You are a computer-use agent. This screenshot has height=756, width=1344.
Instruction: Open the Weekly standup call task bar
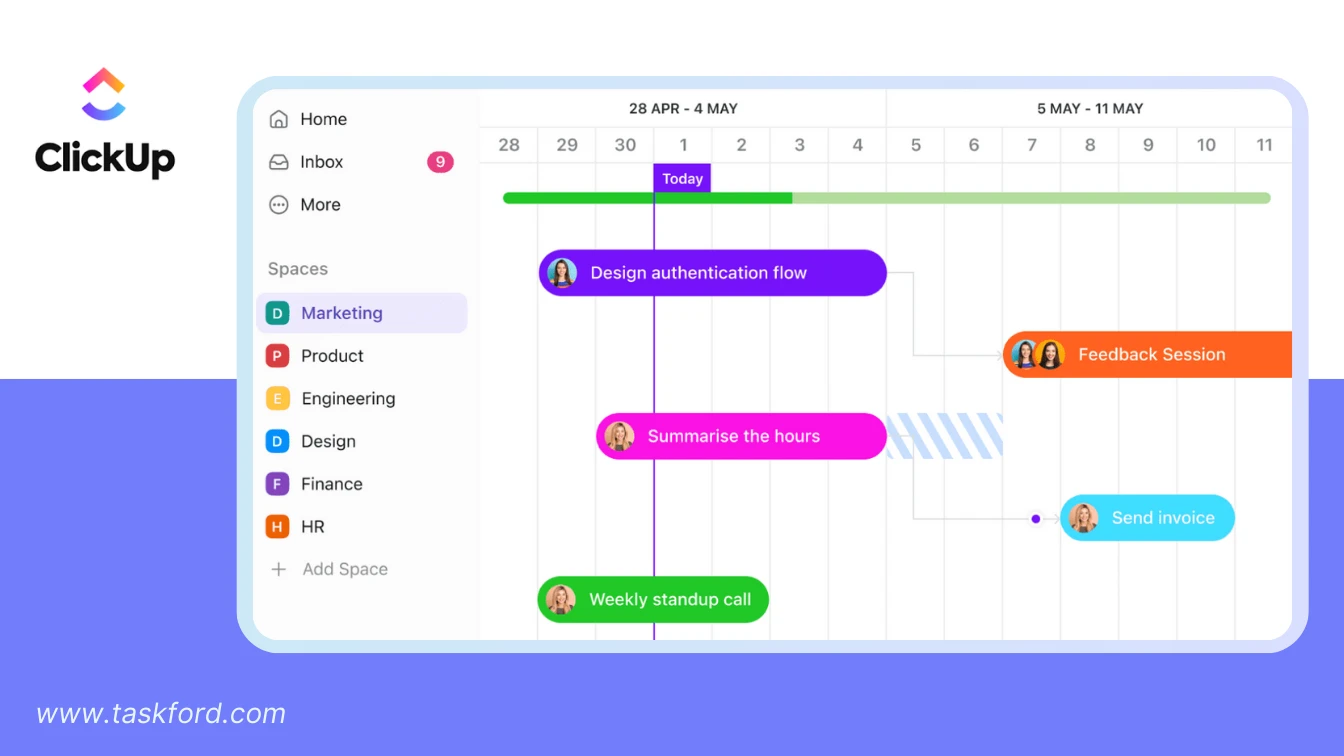(653, 600)
